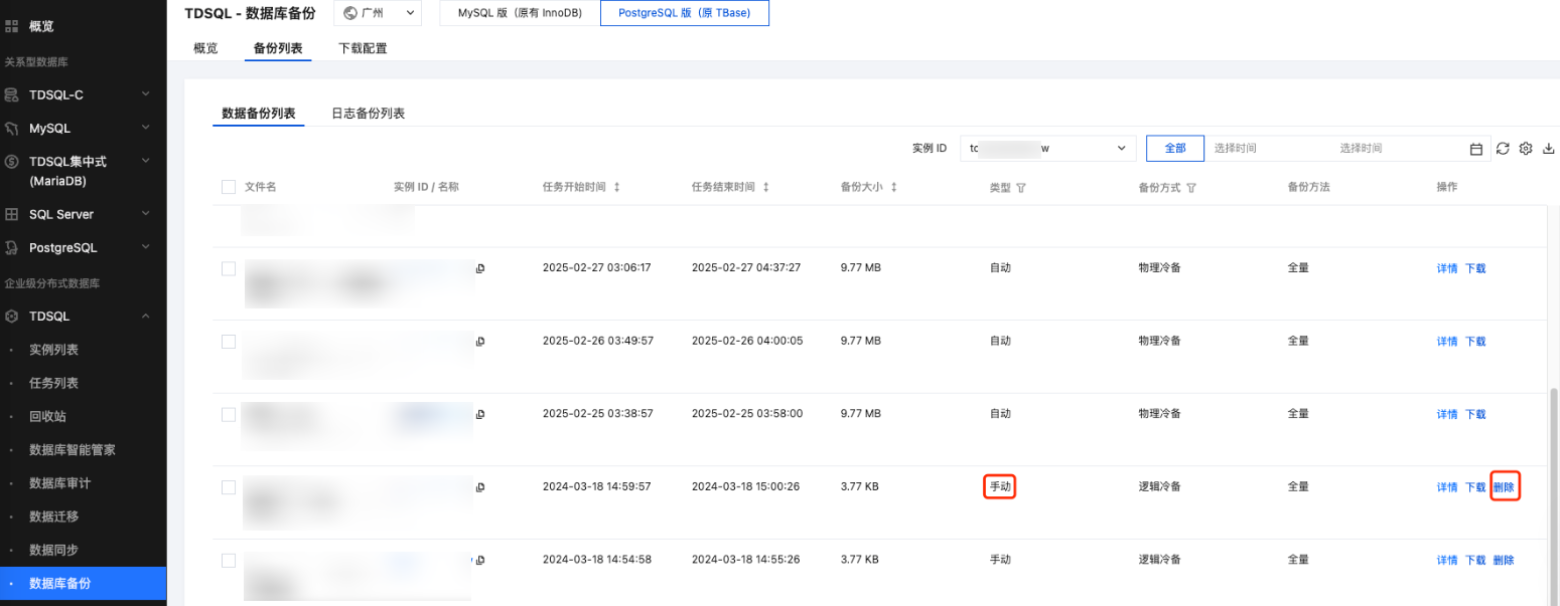Open 详情 for the 2025-02-27 backup
The width and height of the screenshot is (1560, 606).
[1447, 268]
